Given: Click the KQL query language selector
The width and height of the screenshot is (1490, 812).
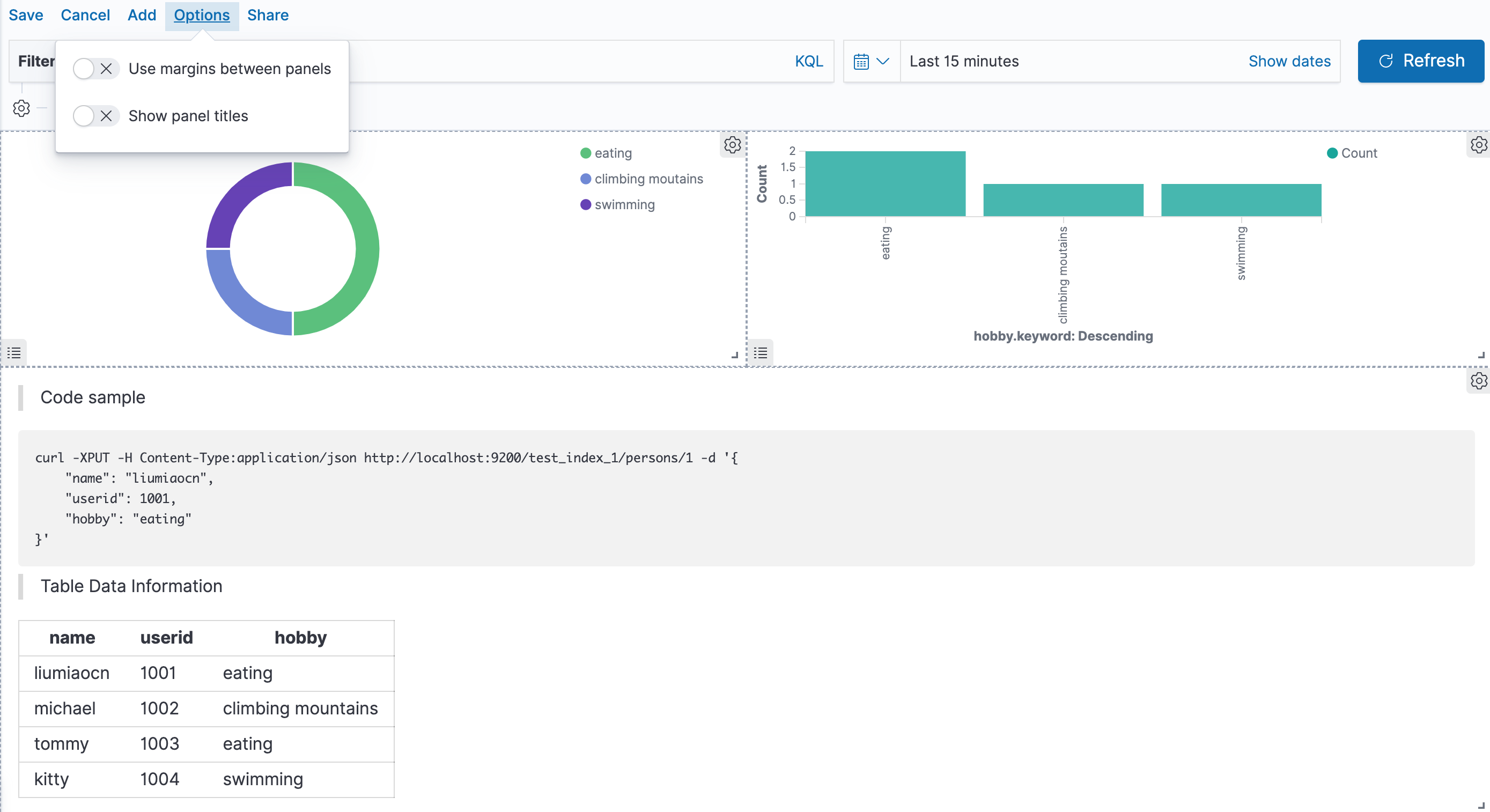Looking at the screenshot, I should coord(809,61).
